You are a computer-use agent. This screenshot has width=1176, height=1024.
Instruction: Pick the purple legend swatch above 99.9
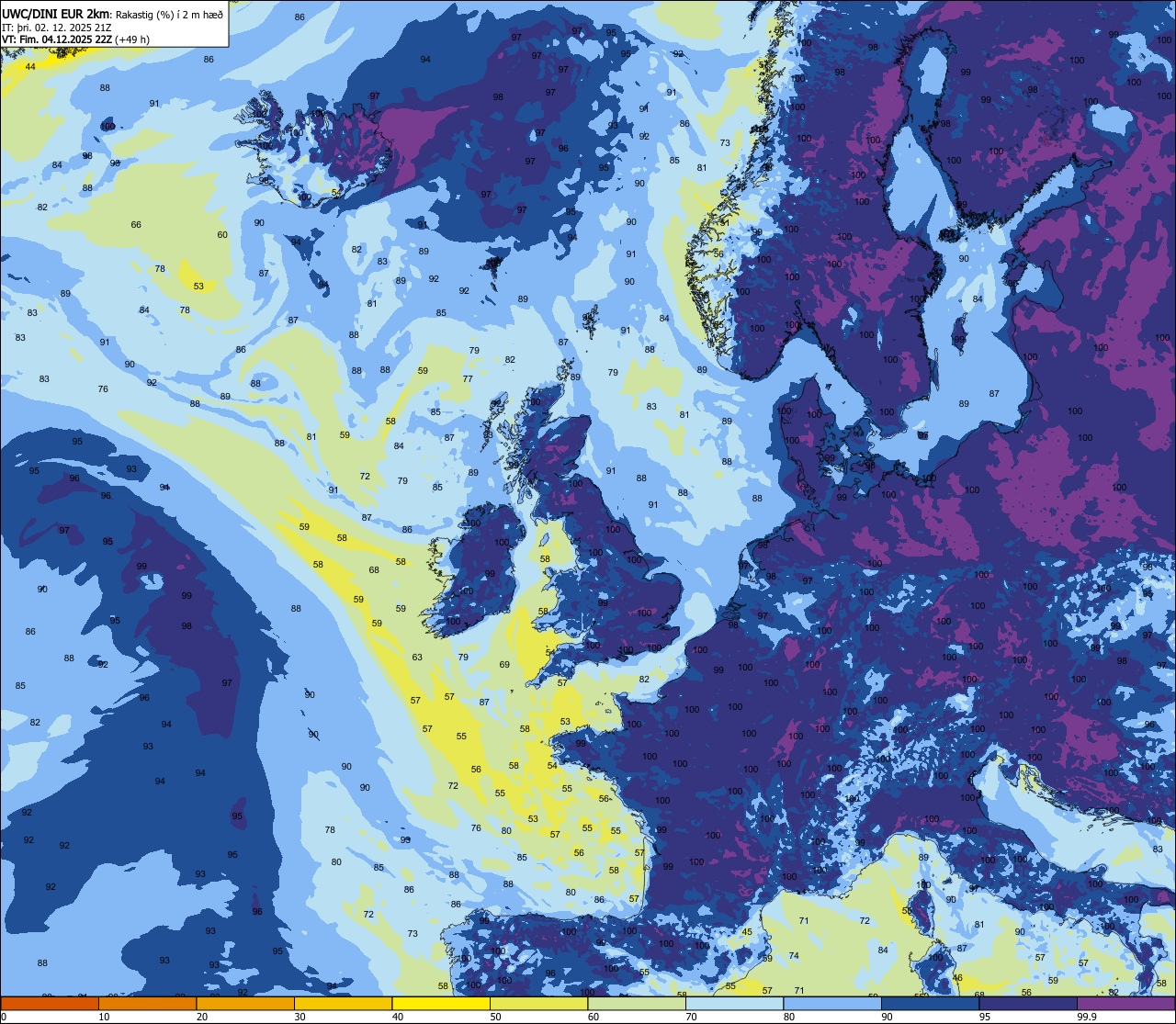1126,1003
